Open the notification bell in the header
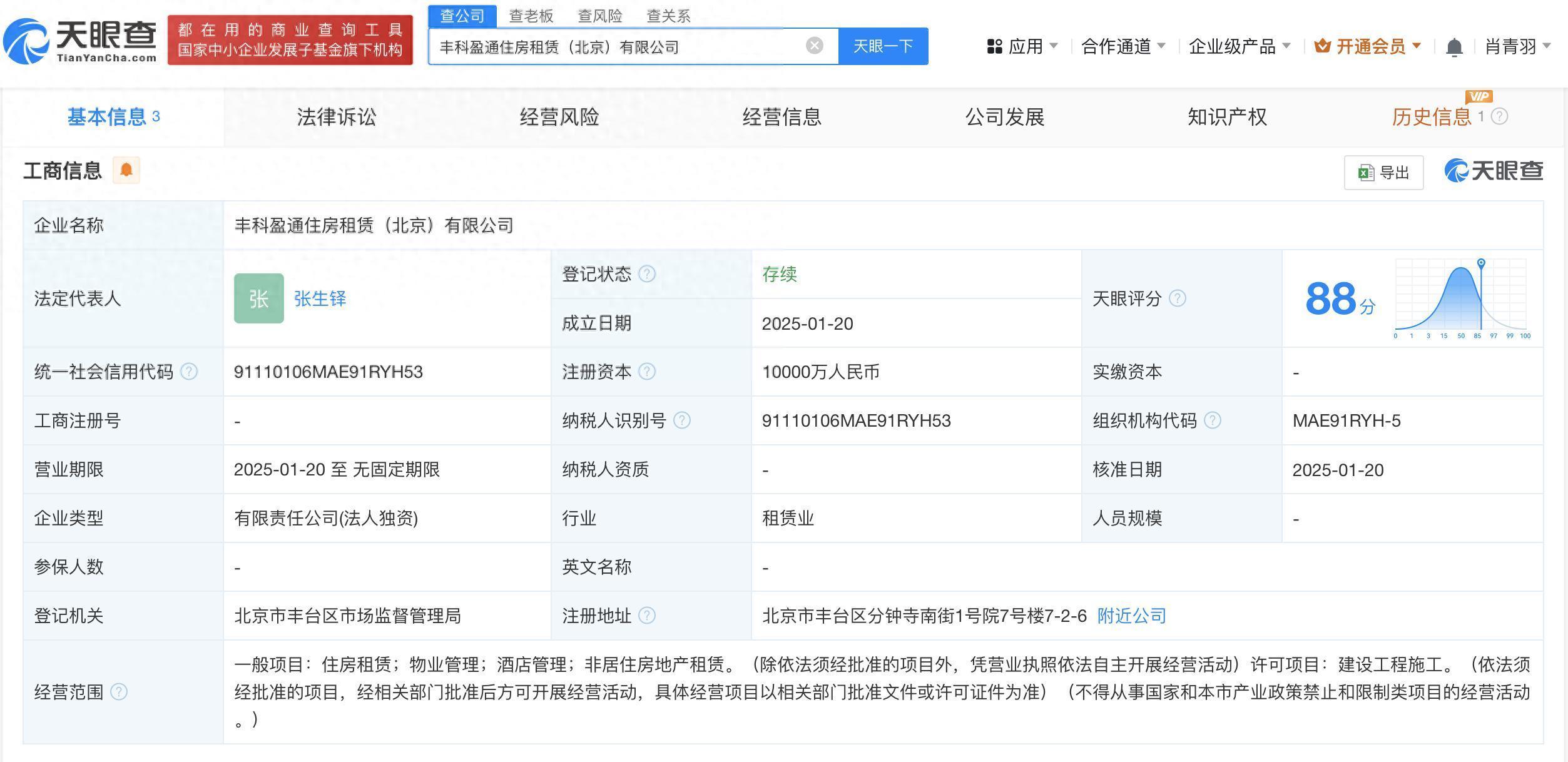 [1454, 47]
